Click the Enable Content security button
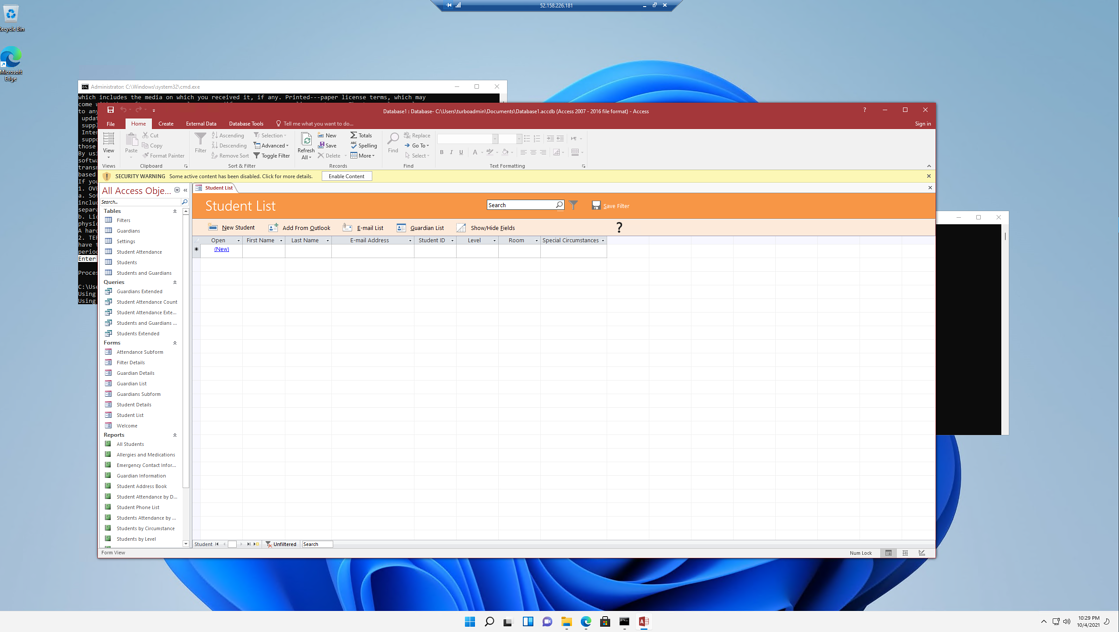Viewport: 1119px width, 632px height. coord(347,175)
